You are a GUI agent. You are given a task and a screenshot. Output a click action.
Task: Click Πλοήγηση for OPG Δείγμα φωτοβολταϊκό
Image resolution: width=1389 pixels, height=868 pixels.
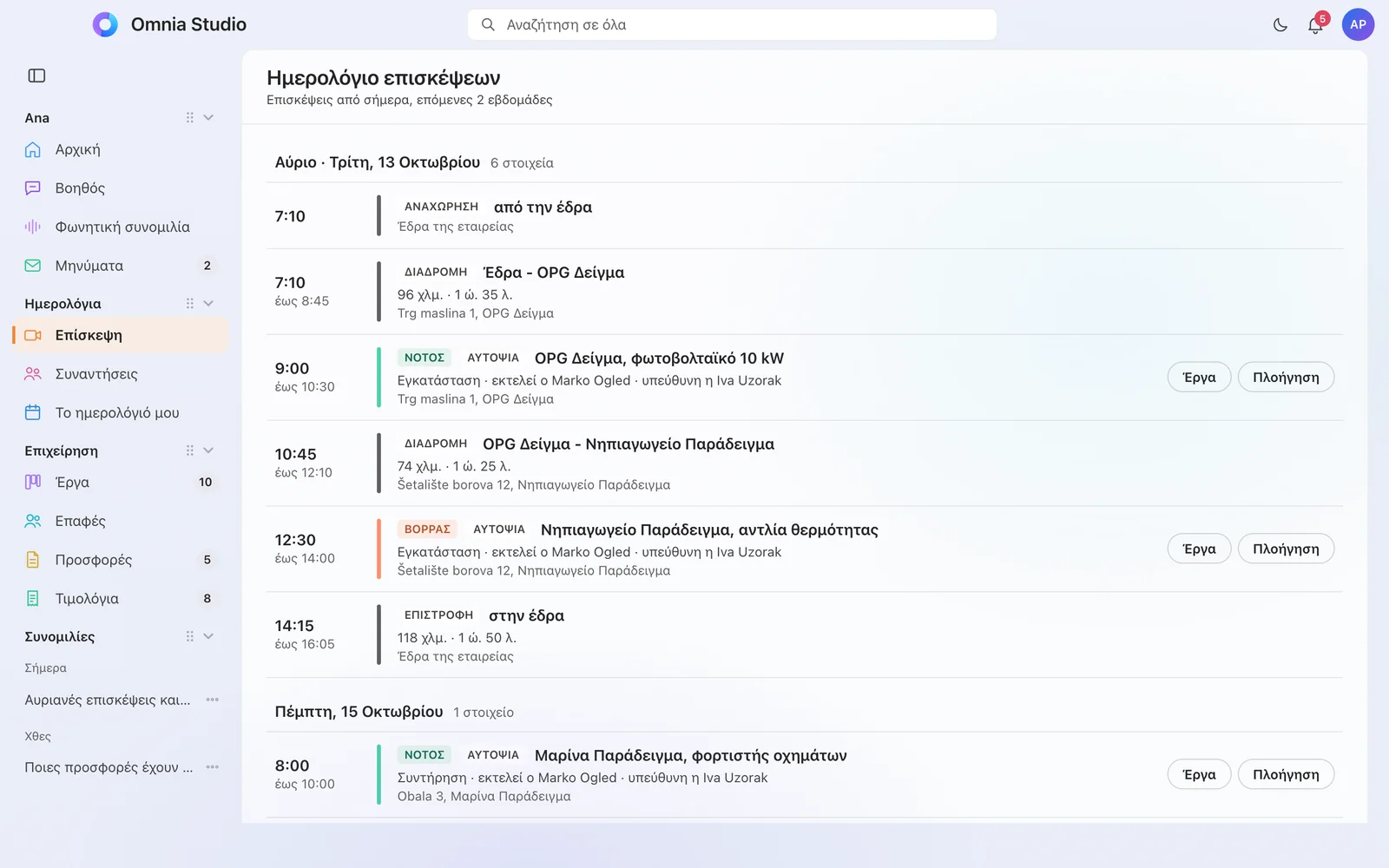(x=1286, y=378)
